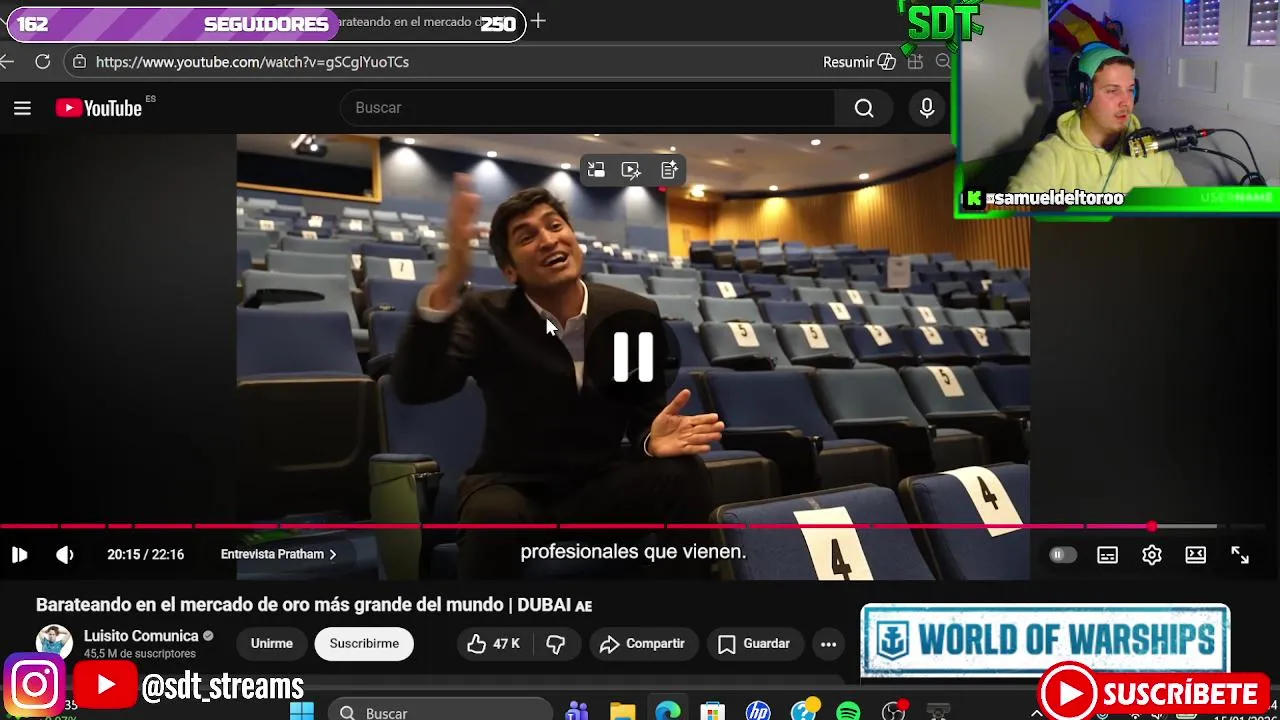
Task: Open the player settings gear menu
Action: pyautogui.click(x=1152, y=555)
